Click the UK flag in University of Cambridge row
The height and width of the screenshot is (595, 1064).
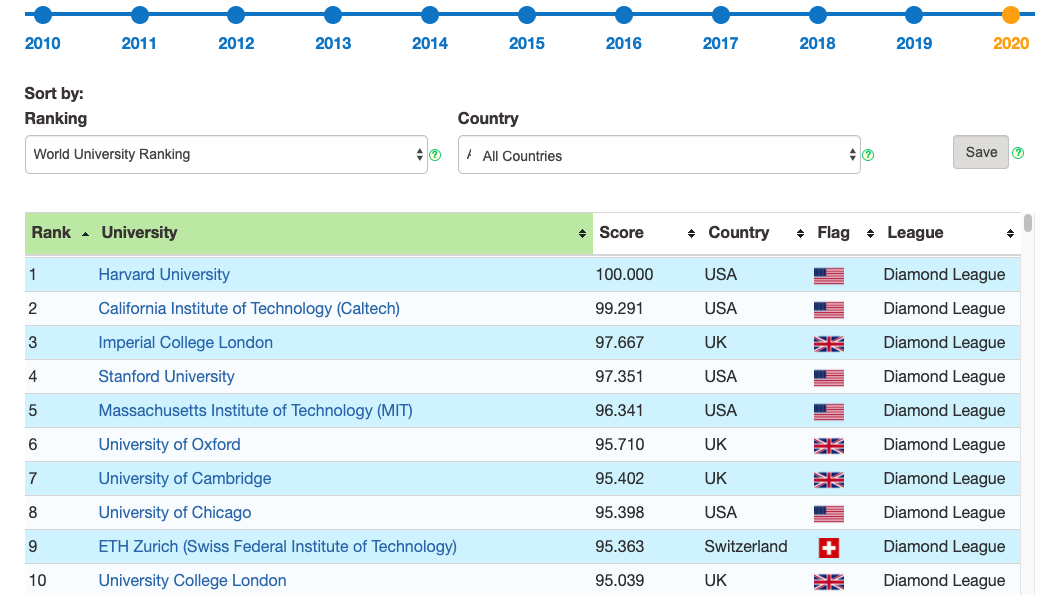[x=829, y=480]
